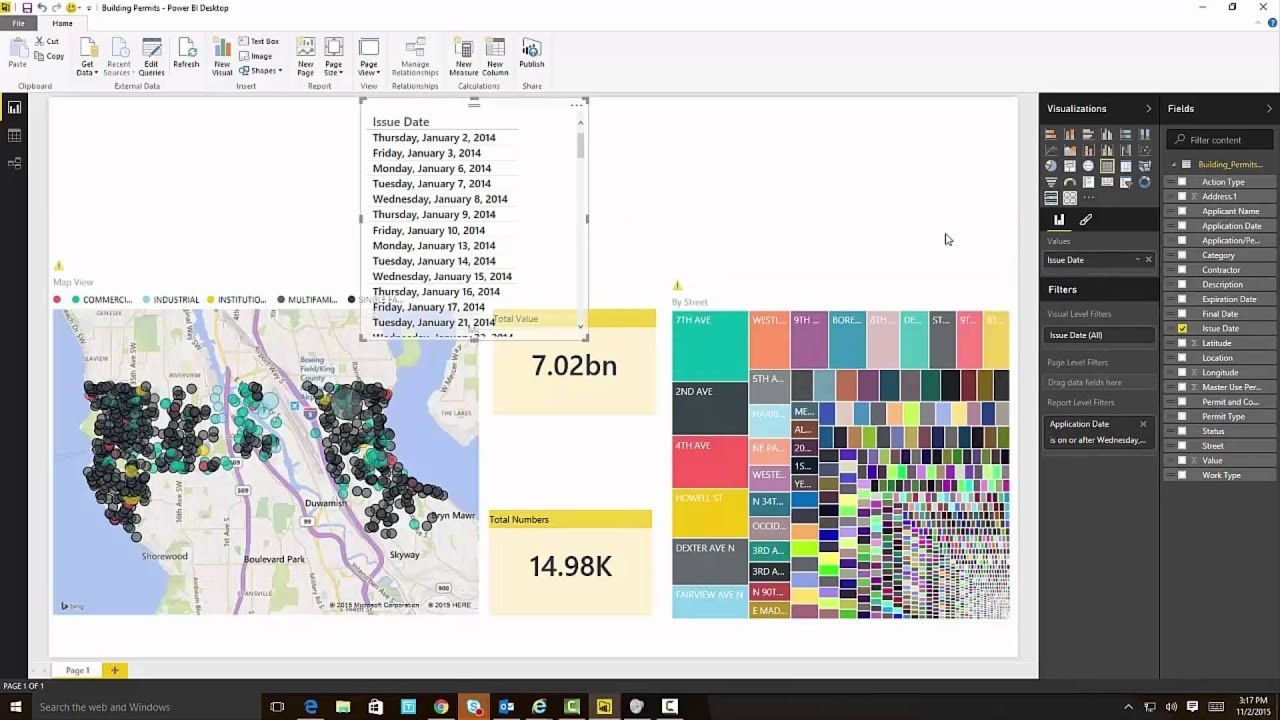Select the scatter chart visualization

tap(1145, 150)
